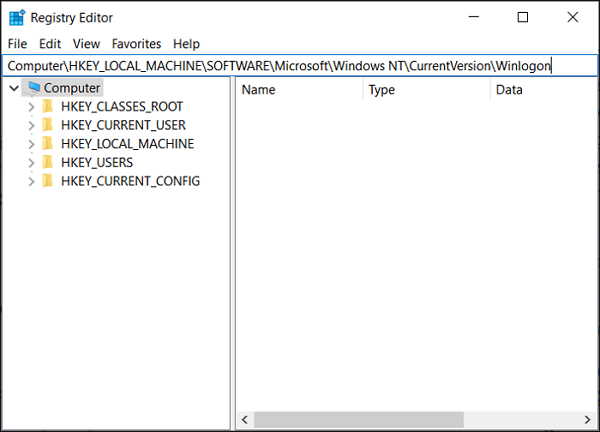Click the HKEY_CLASSES_ROOT folder icon

[x=47, y=106]
